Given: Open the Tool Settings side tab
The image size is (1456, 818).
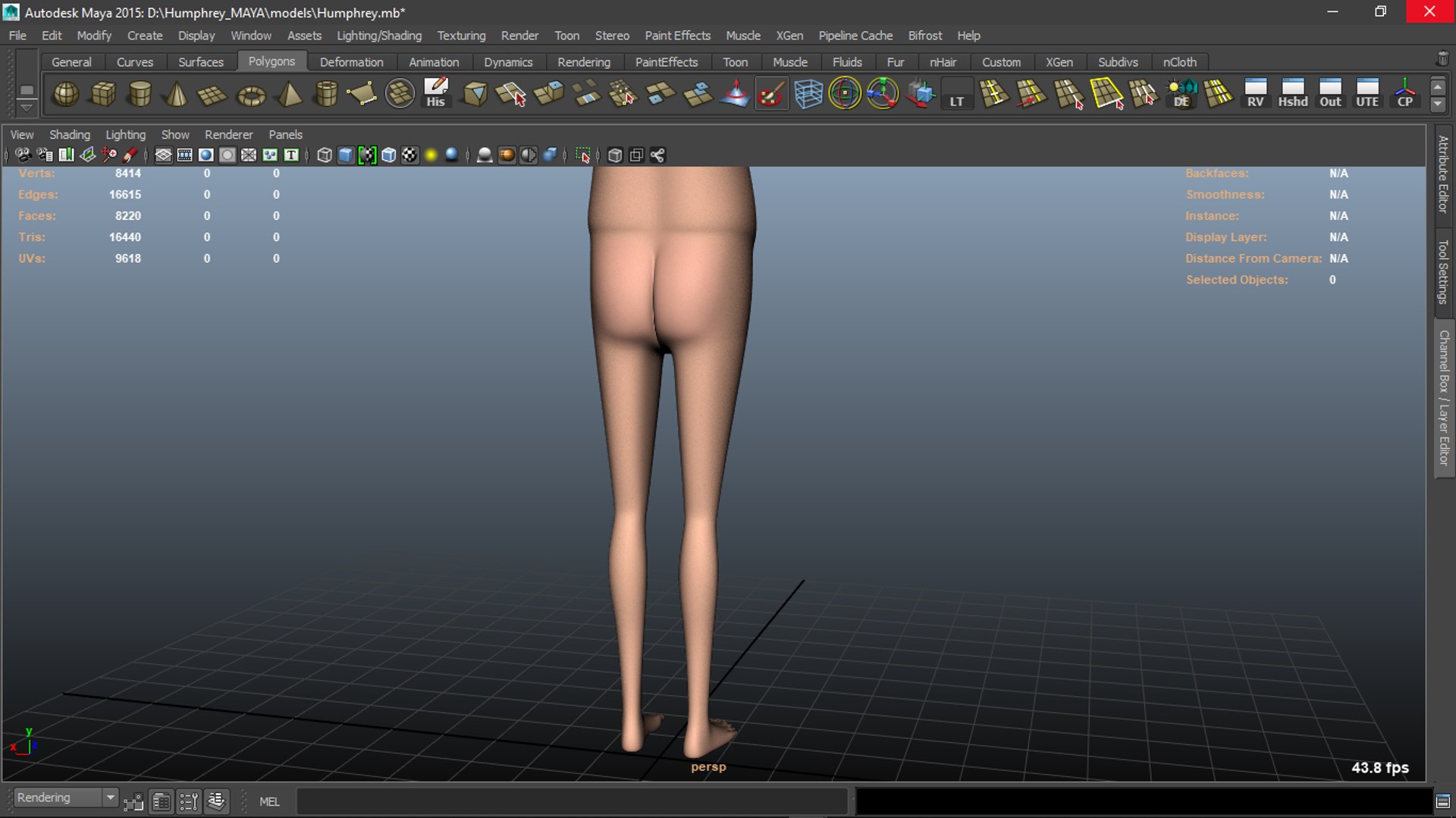Looking at the screenshot, I should 1443,271.
